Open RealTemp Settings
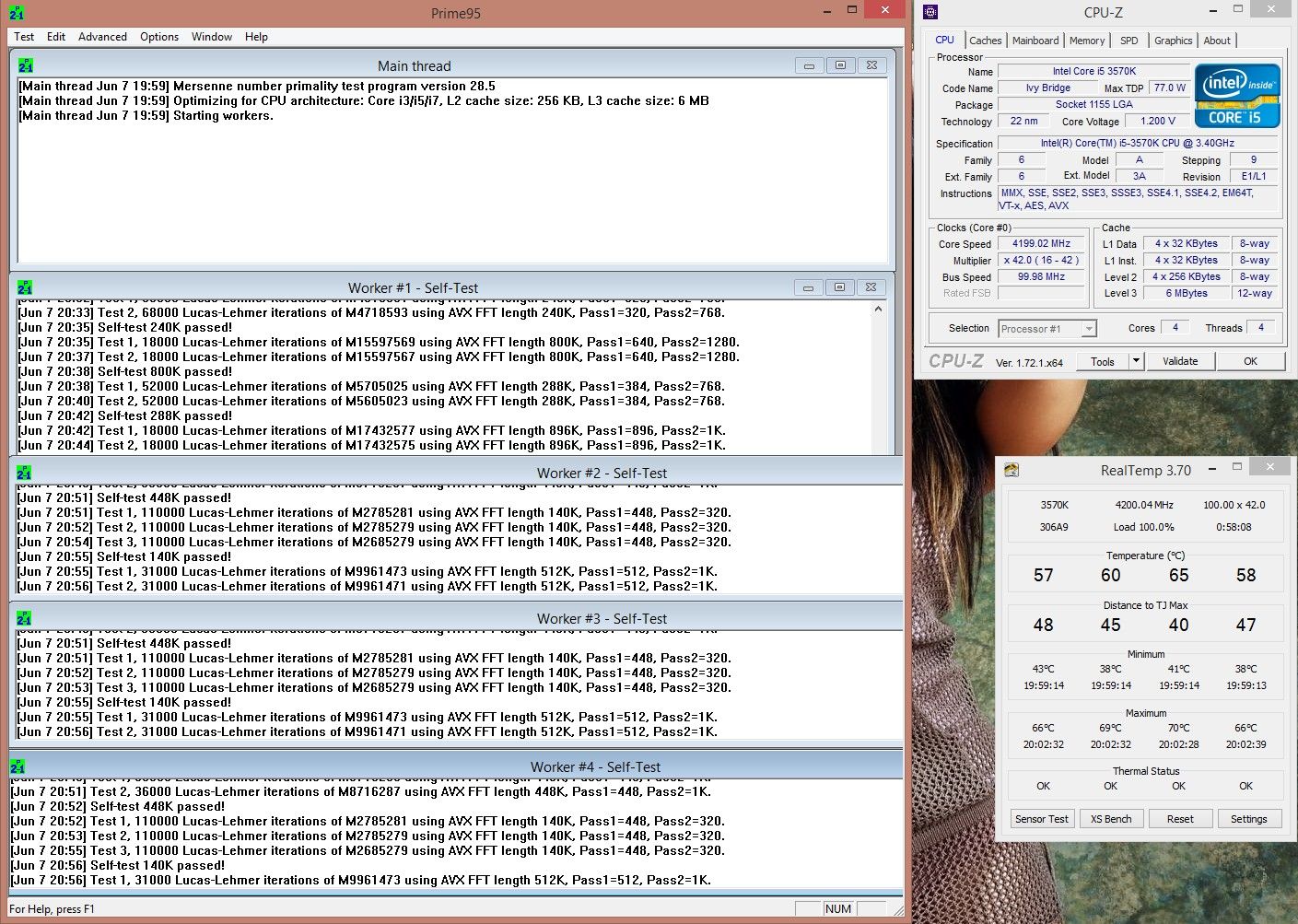The image size is (1298, 924). pyautogui.click(x=1248, y=819)
